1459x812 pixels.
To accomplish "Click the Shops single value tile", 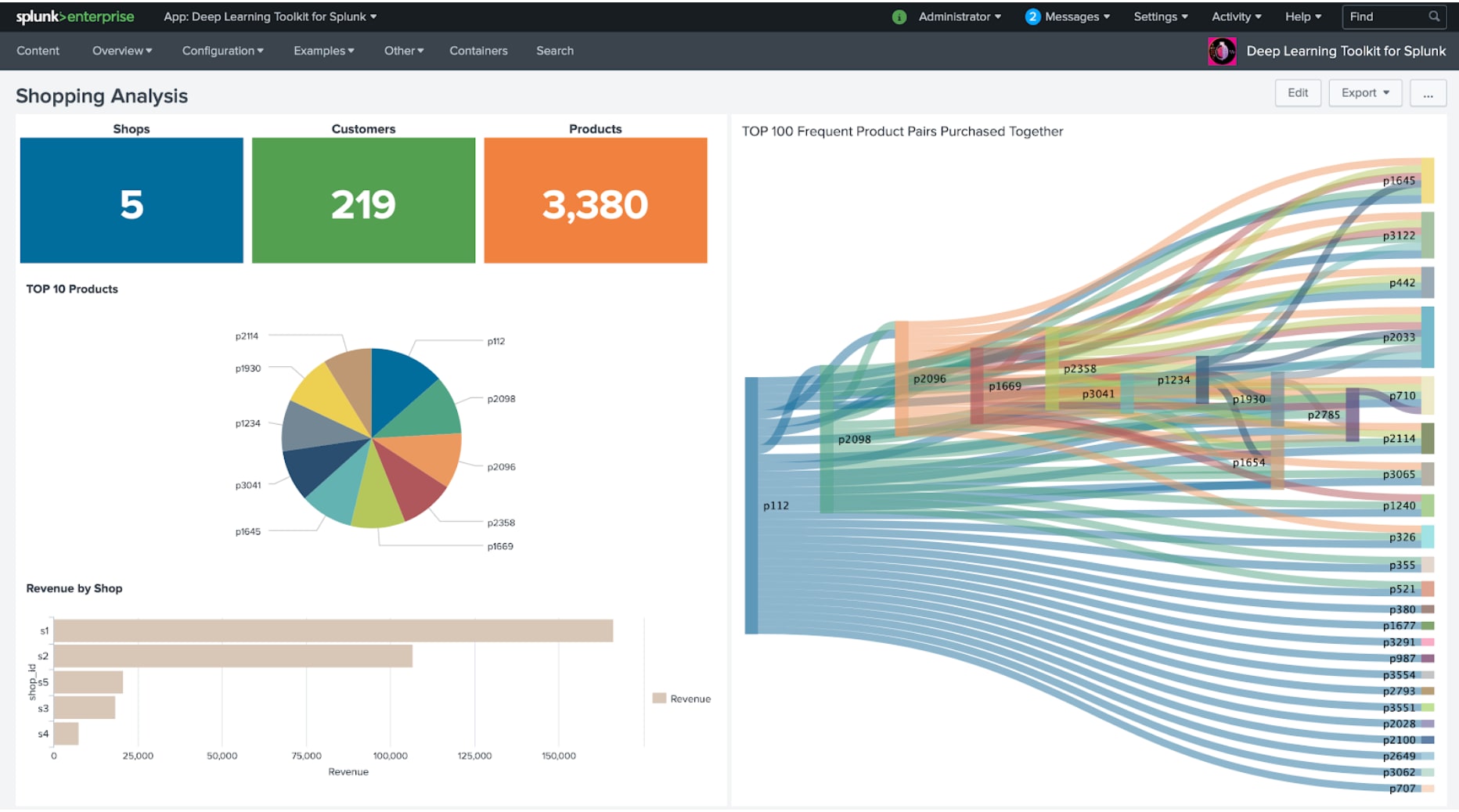I will 131,200.
